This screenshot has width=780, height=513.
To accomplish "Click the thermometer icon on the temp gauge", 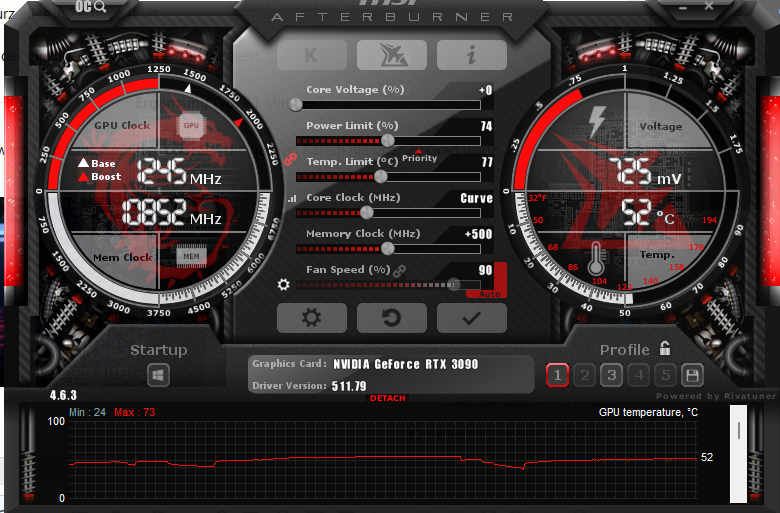I will pyautogui.click(x=596, y=258).
